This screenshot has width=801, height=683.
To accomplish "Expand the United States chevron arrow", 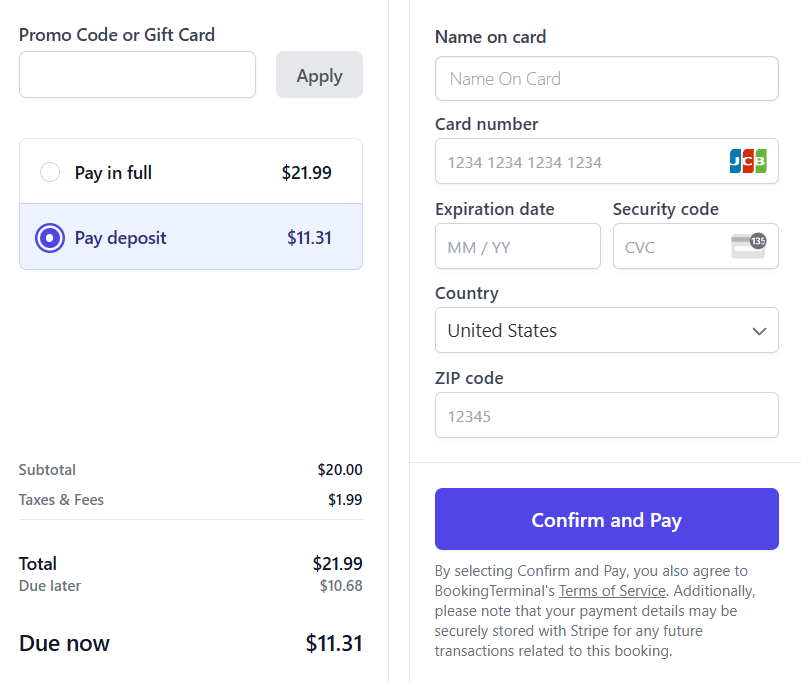I will point(759,332).
